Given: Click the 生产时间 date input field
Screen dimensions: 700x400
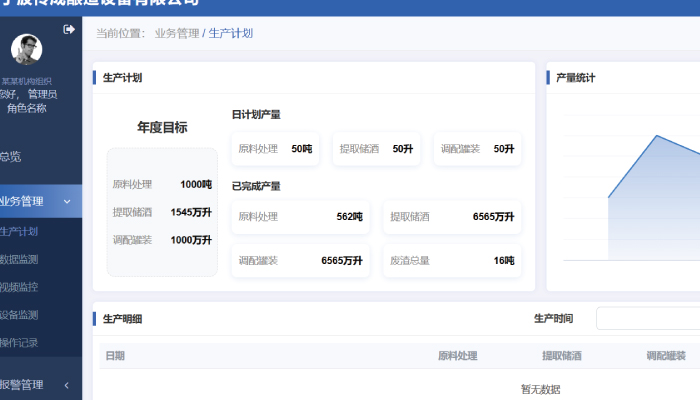Looking at the screenshot, I should [x=648, y=318].
